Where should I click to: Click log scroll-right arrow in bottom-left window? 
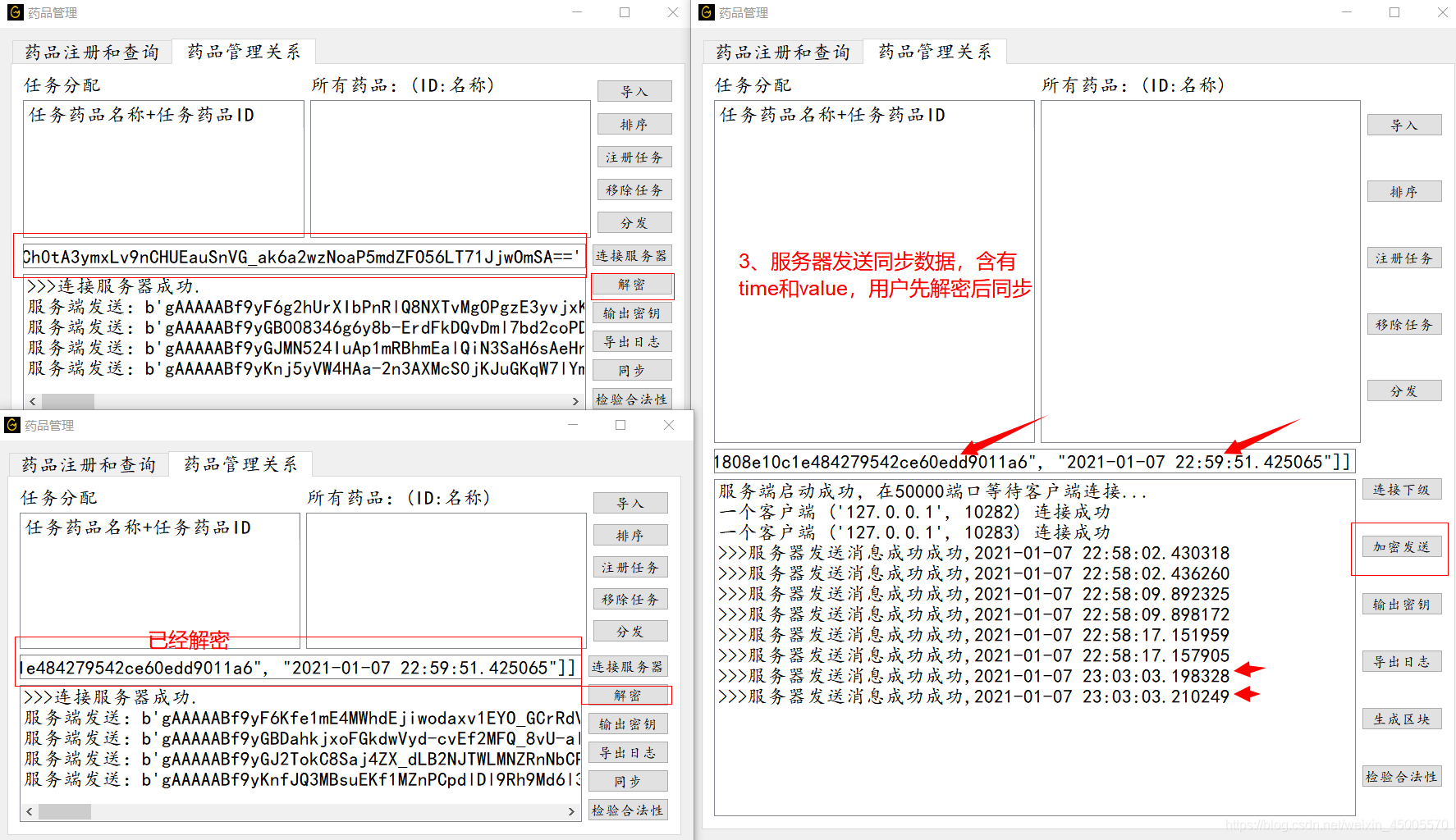click(572, 811)
